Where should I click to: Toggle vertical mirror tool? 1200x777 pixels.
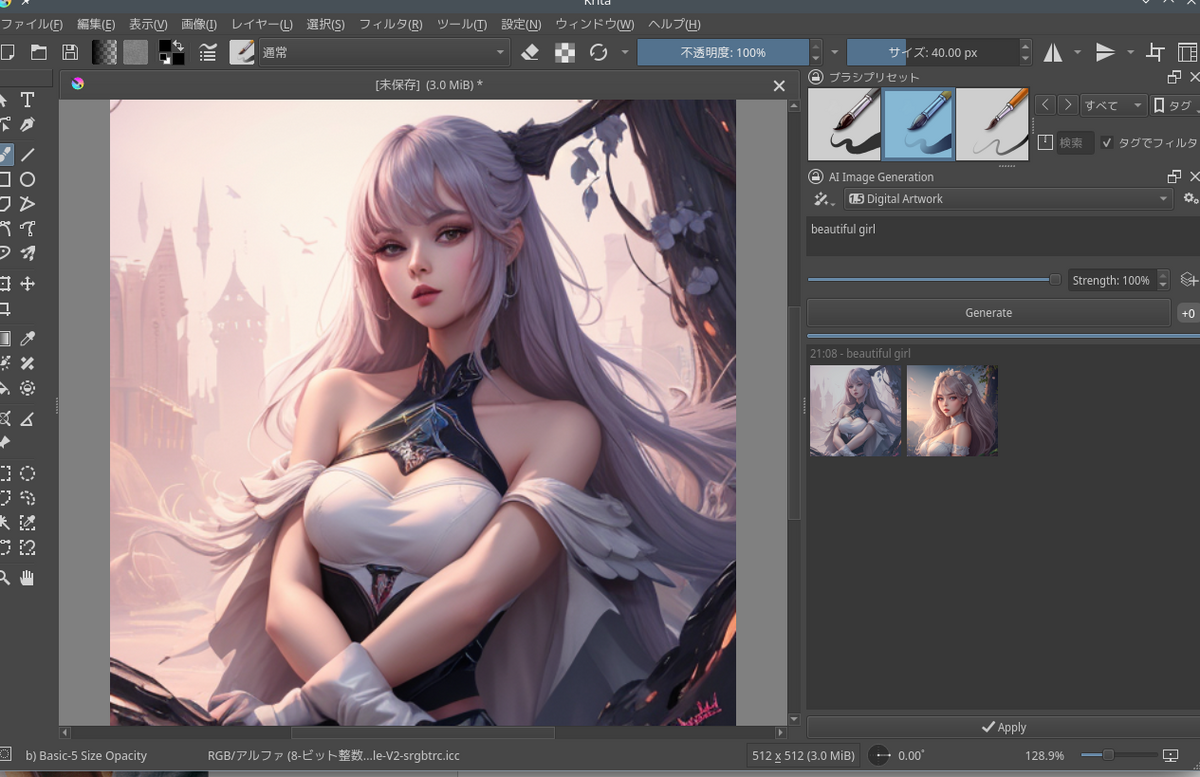1105,52
